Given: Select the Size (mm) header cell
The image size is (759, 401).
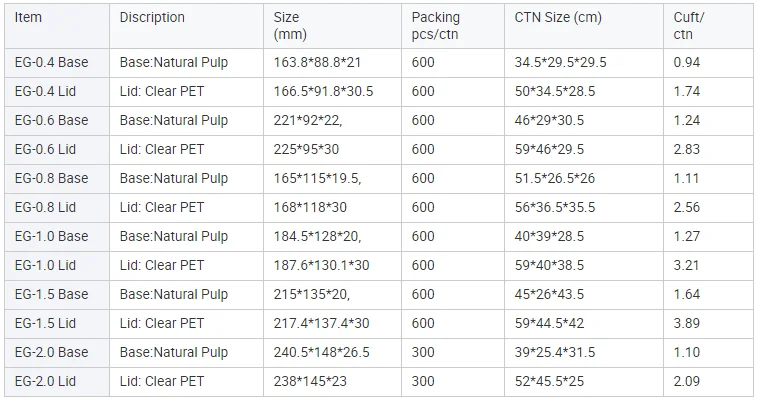Looking at the screenshot, I should pyautogui.click(x=287, y=26).
